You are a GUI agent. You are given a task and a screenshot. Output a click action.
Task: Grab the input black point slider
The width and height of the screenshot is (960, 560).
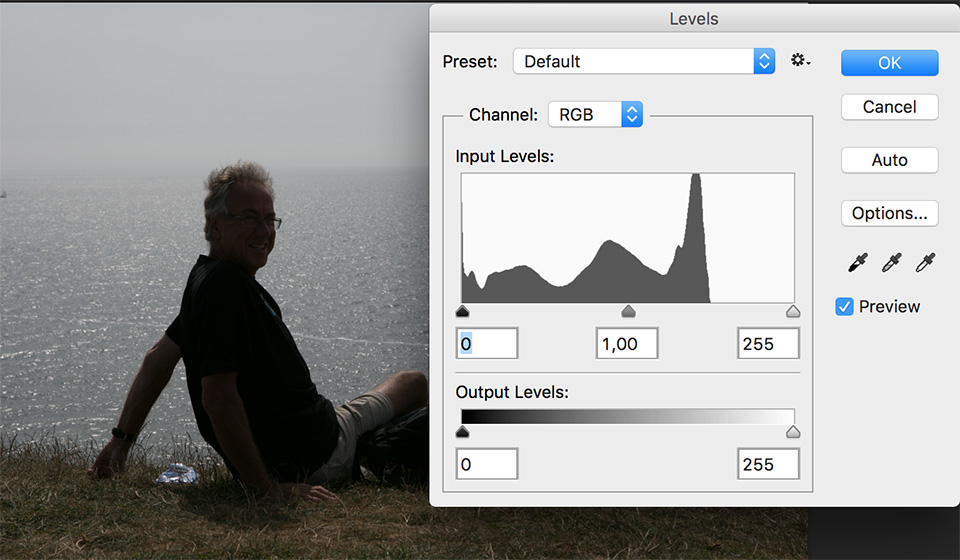click(x=463, y=312)
